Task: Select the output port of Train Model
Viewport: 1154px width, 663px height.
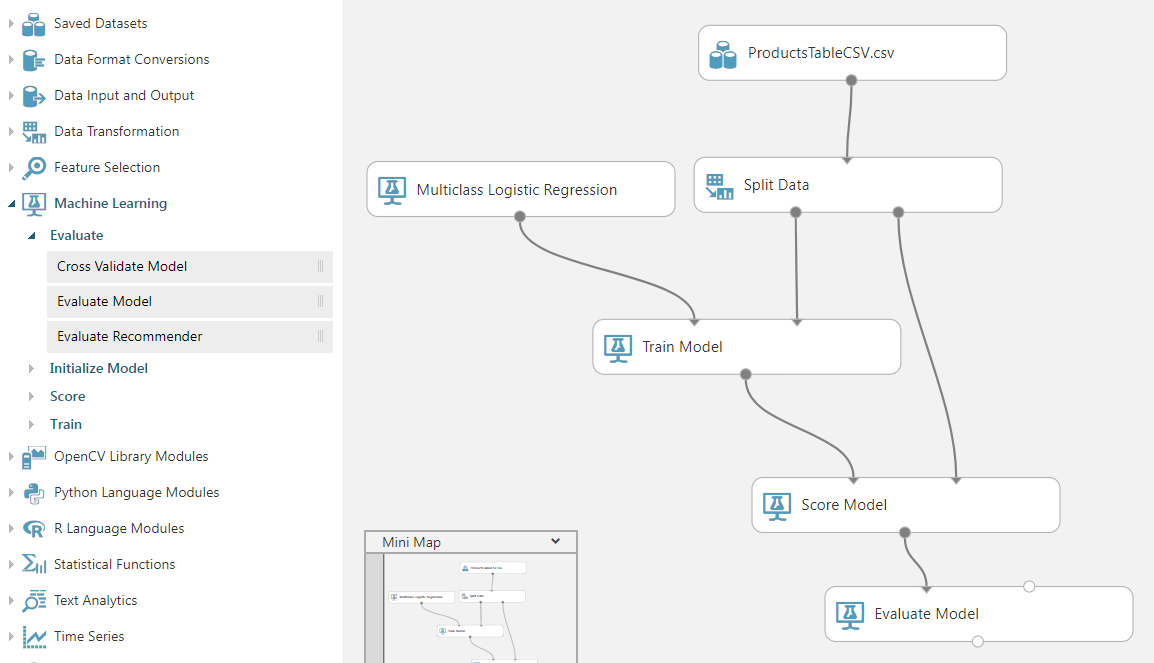Action: (745, 373)
